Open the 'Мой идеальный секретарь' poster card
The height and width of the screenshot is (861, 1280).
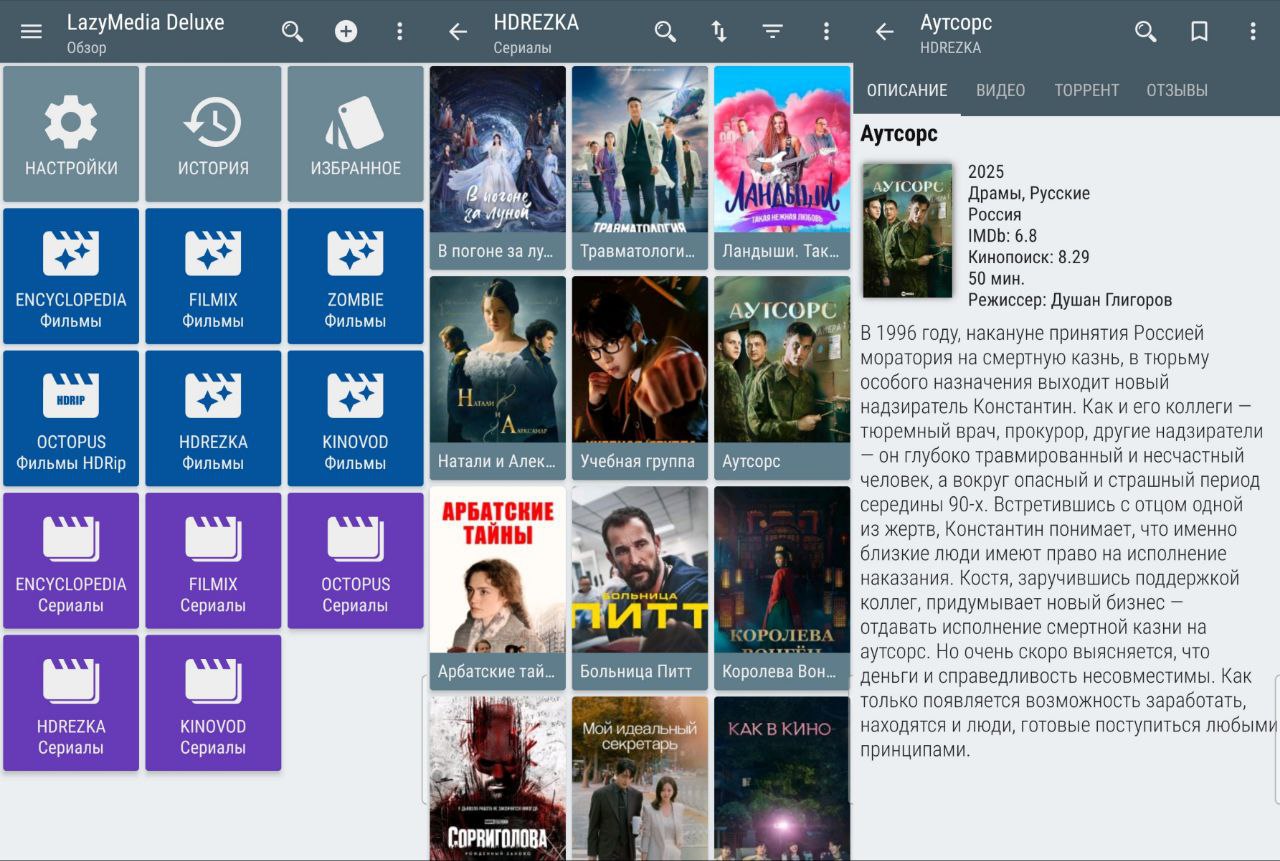(640, 778)
